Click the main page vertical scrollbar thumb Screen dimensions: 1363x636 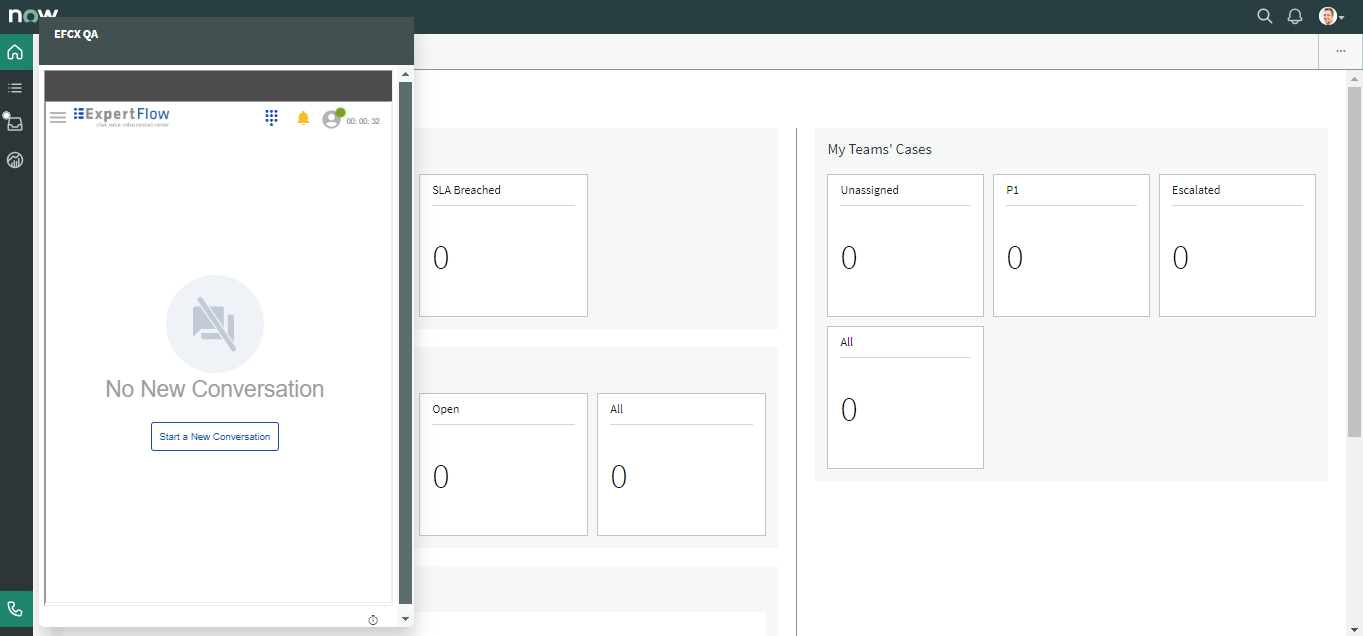point(1355,260)
